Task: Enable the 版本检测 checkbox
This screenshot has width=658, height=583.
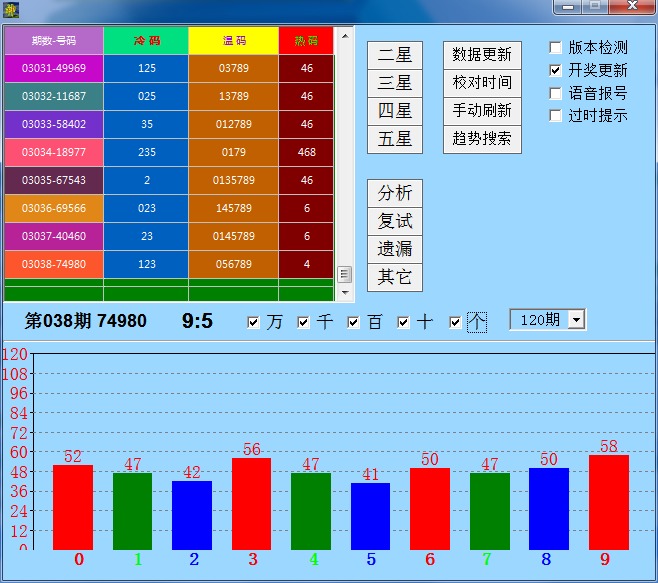Action: coord(556,48)
